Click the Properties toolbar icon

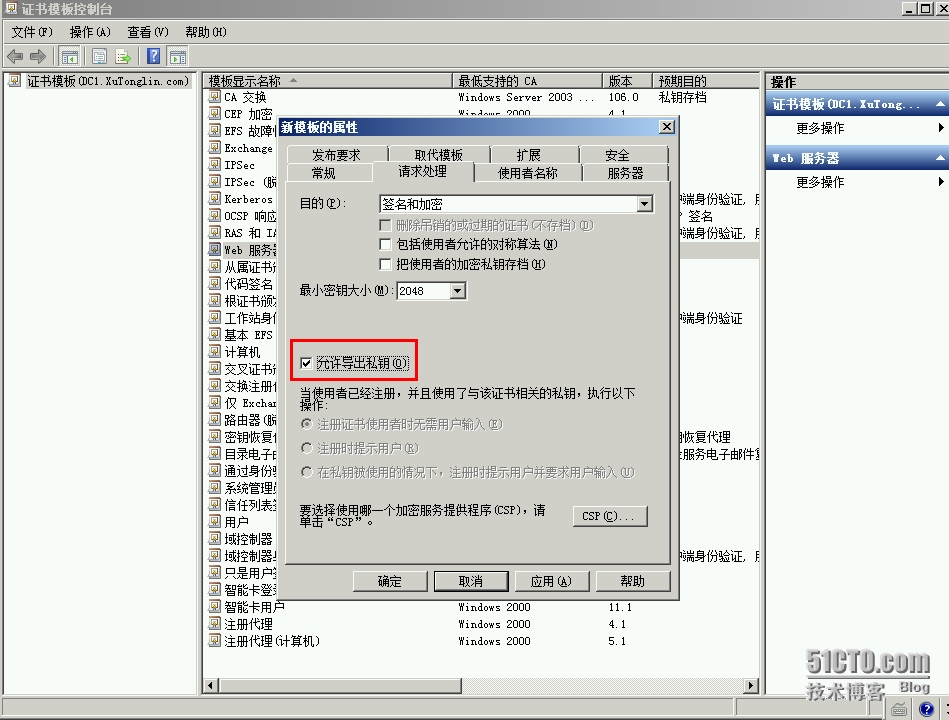99,57
